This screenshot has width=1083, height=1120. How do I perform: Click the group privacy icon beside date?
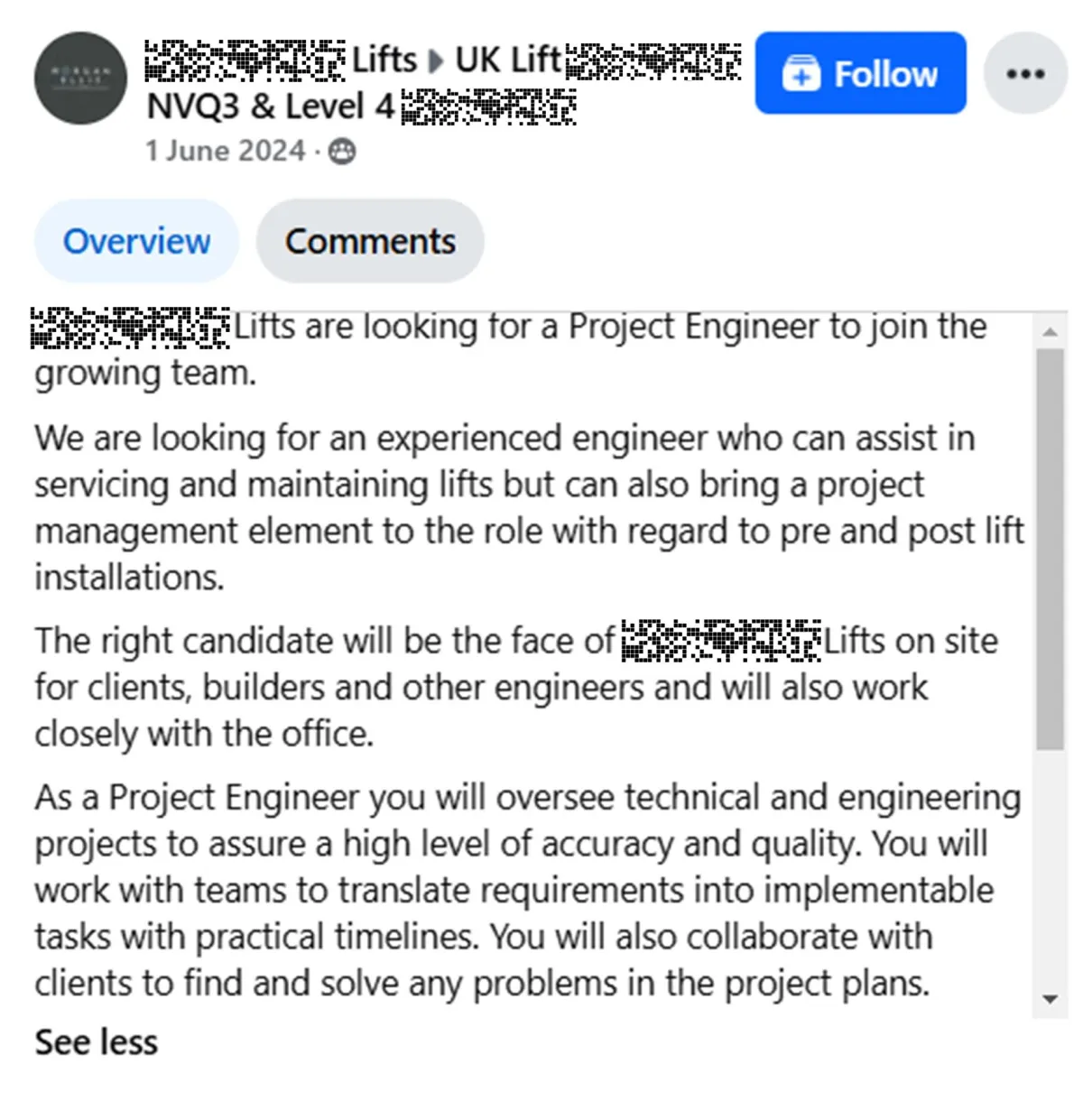click(342, 152)
